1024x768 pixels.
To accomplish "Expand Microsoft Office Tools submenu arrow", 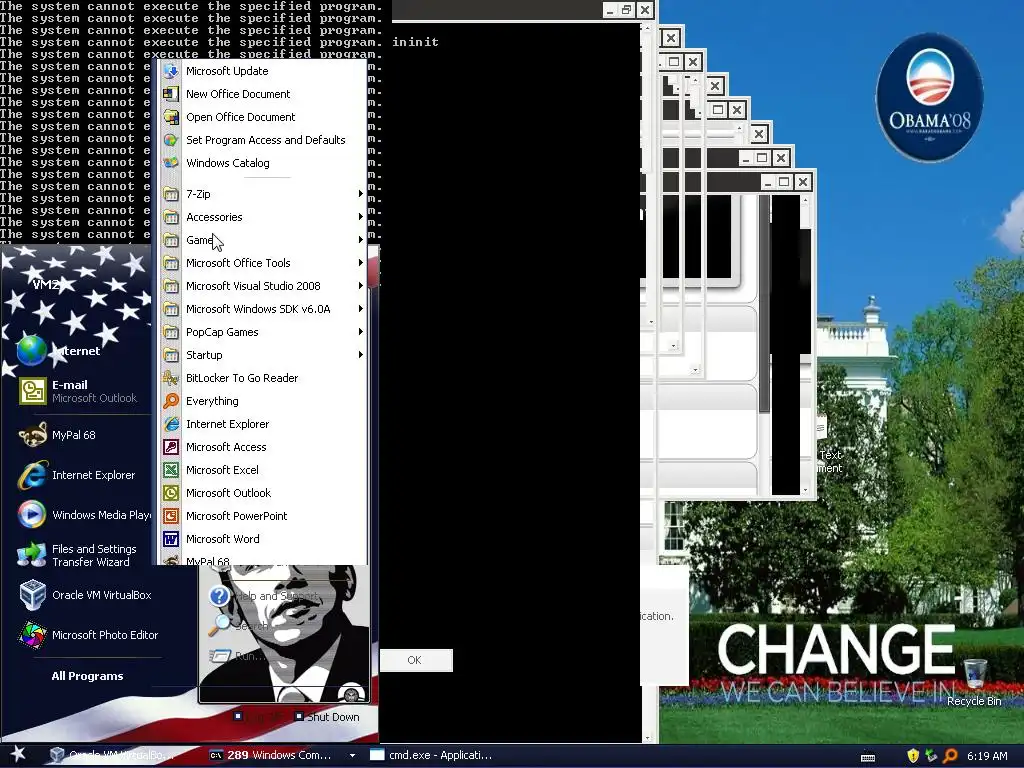I will click(x=360, y=263).
